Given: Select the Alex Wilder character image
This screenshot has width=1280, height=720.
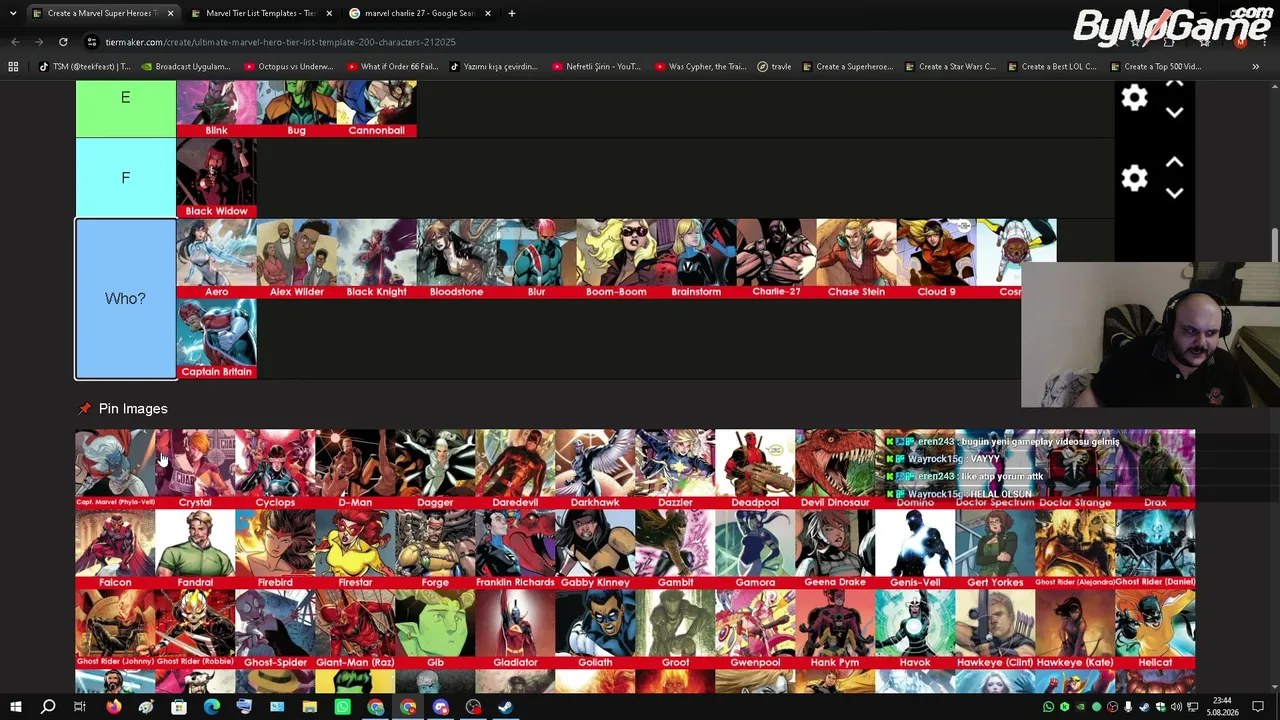Looking at the screenshot, I should 296,259.
